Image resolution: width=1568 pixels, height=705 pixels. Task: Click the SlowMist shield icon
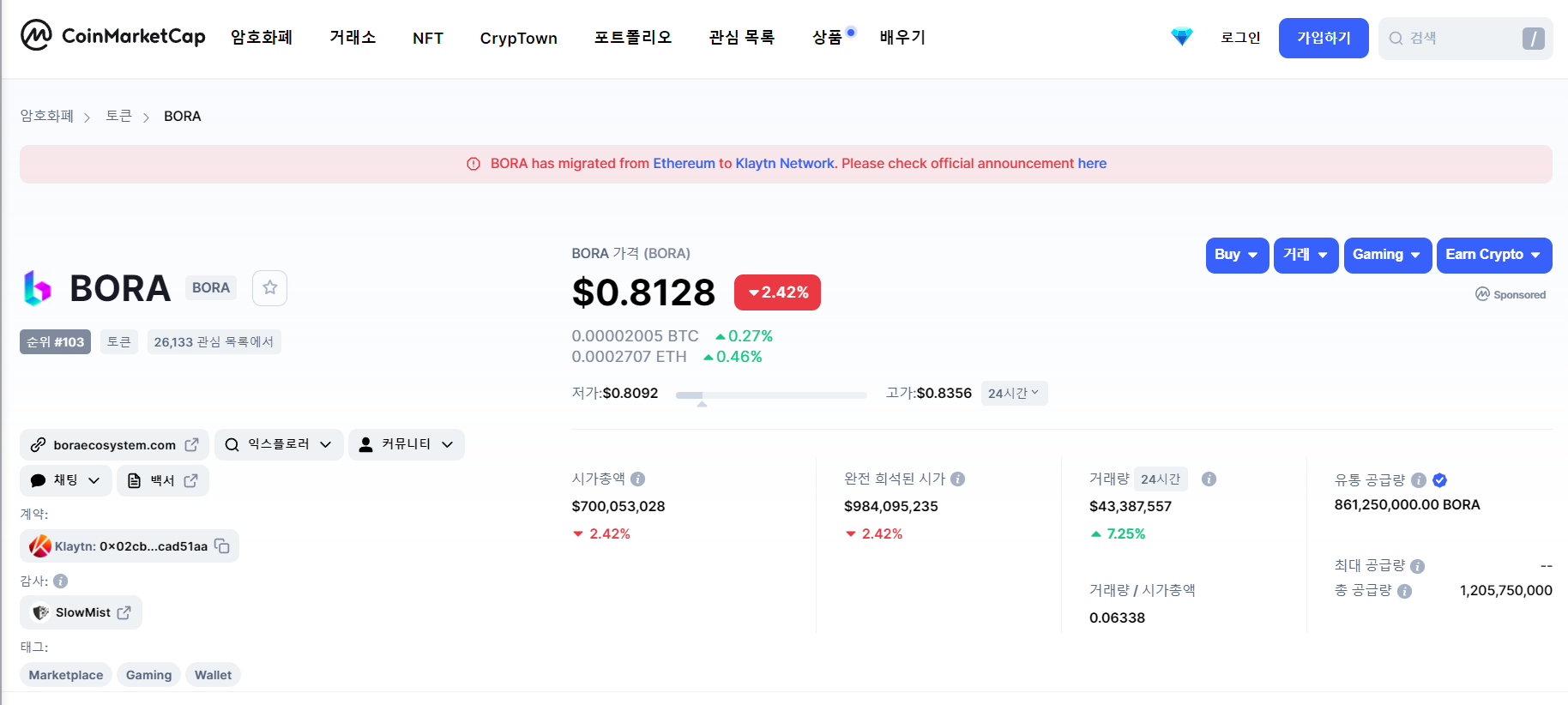[40, 612]
